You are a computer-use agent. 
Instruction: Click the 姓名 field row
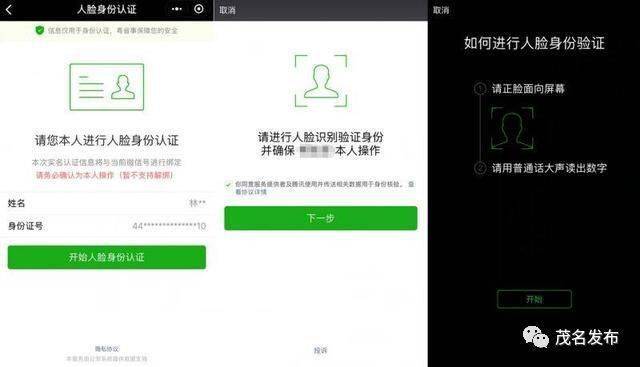(107, 203)
